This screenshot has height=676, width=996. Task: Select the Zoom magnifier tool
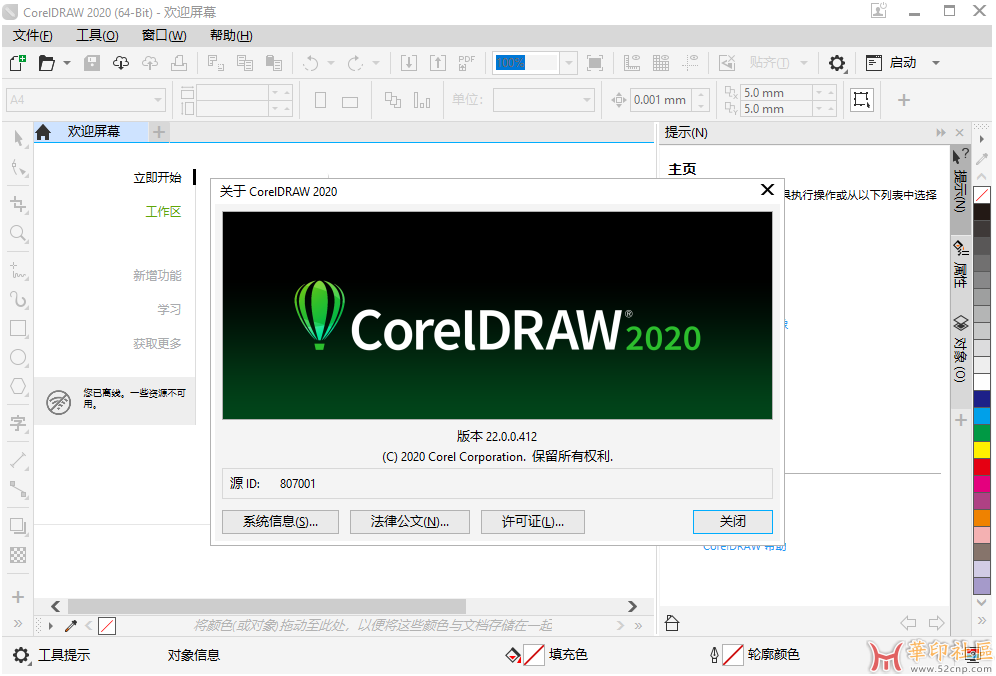coord(18,234)
